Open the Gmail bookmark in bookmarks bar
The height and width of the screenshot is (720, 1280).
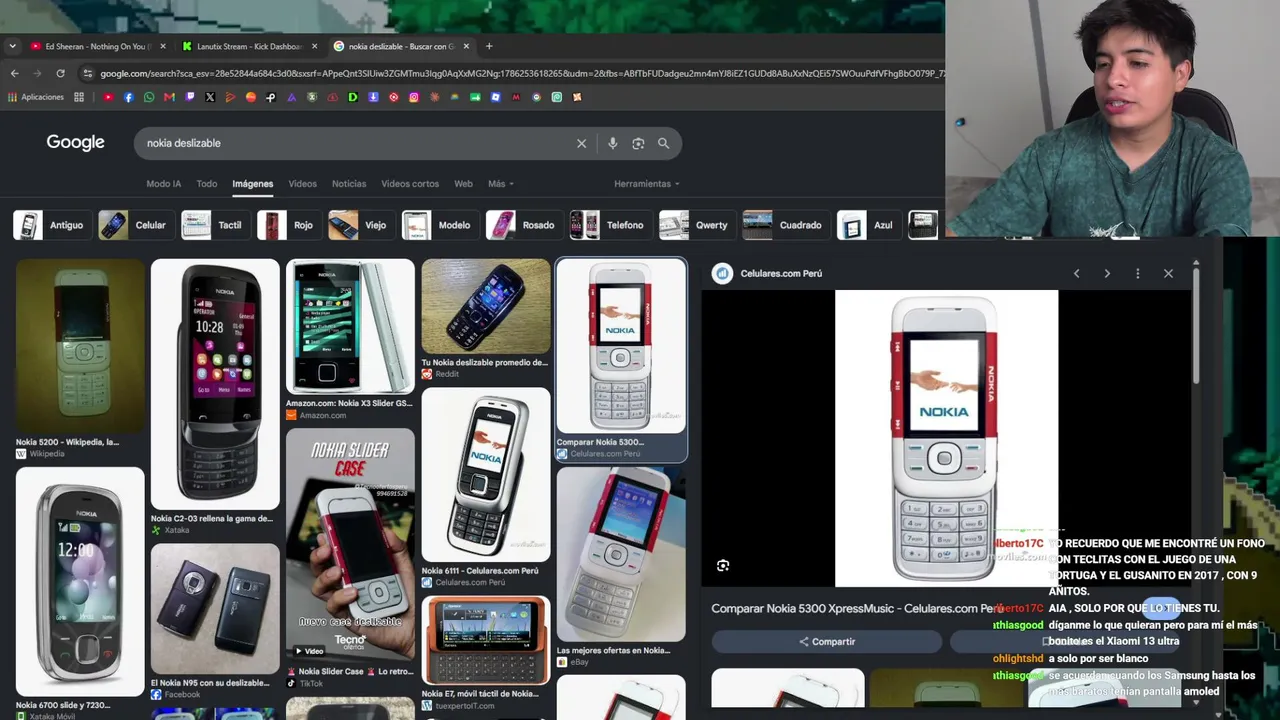tap(169, 97)
